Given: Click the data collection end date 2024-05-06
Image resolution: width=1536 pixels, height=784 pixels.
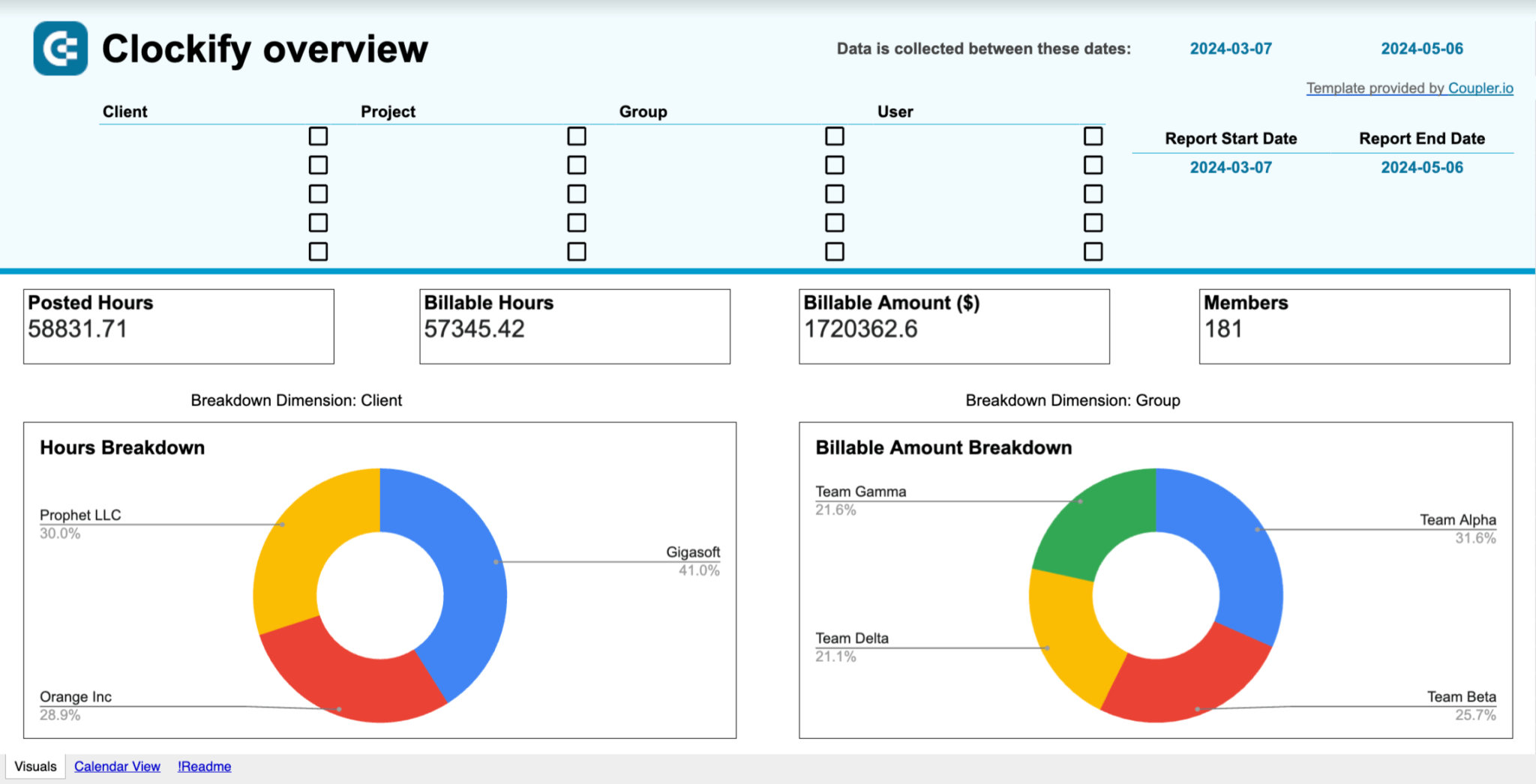Looking at the screenshot, I should click(x=1421, y=48).
